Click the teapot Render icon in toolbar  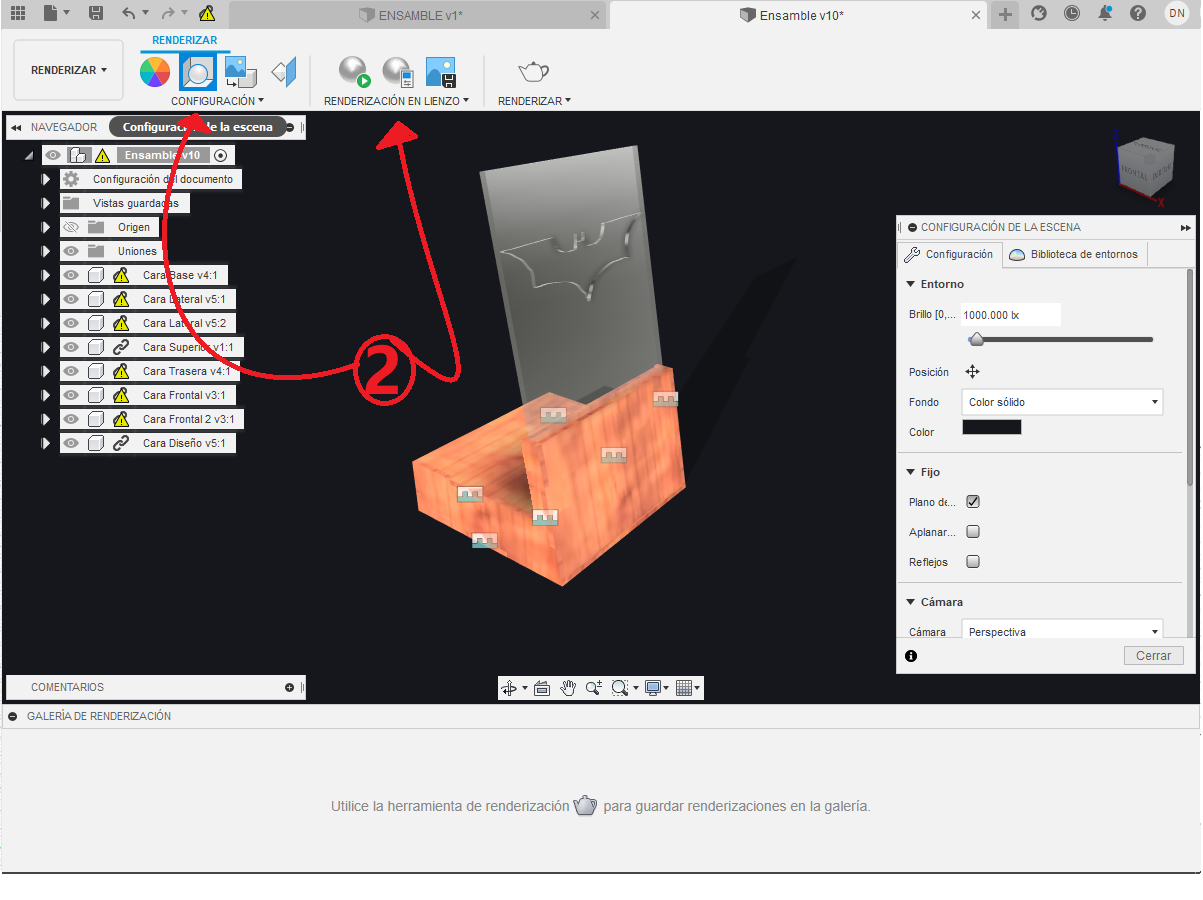[x=534, y=71]
